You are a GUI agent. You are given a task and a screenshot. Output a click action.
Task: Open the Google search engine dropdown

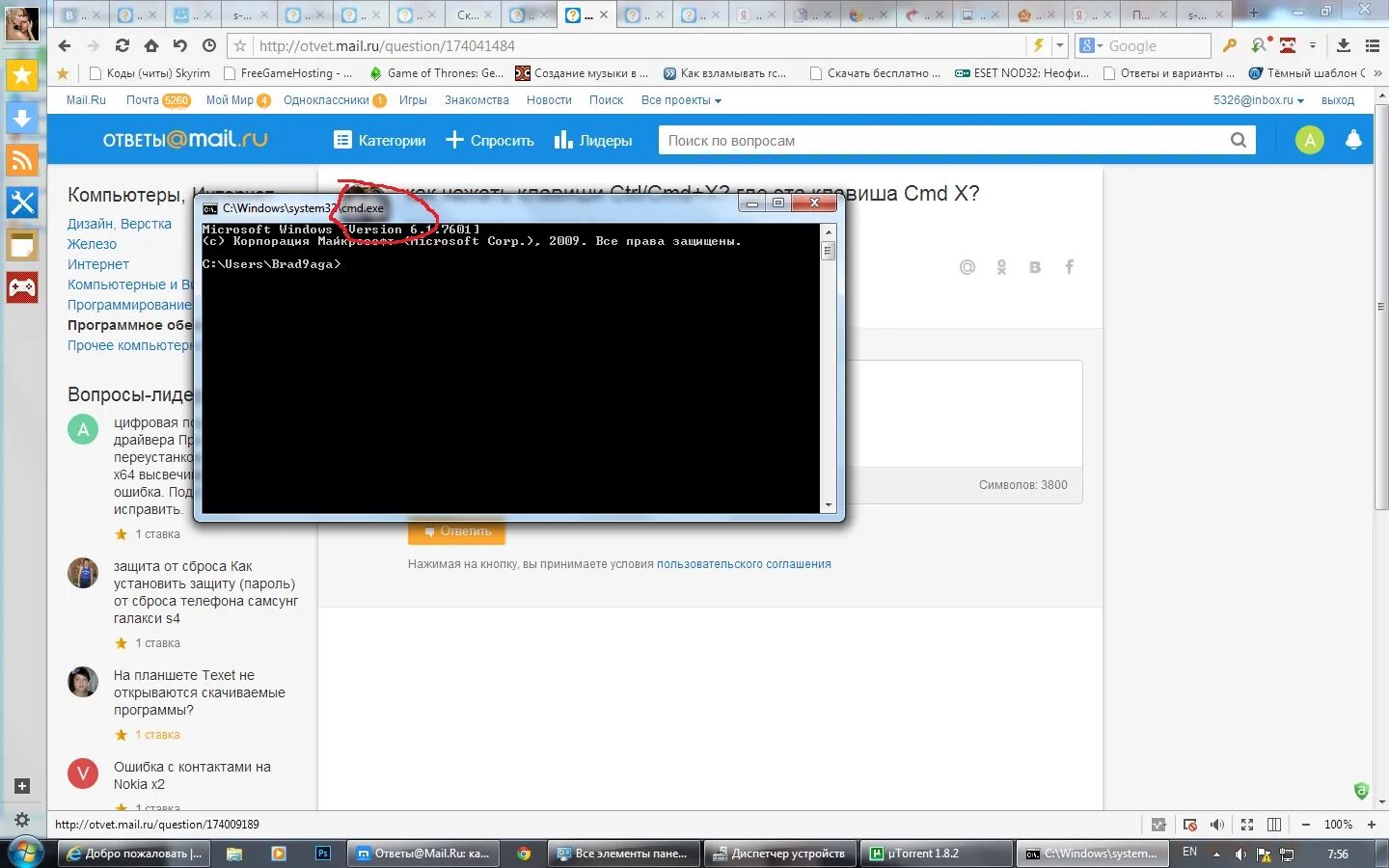pos(1091,45)
